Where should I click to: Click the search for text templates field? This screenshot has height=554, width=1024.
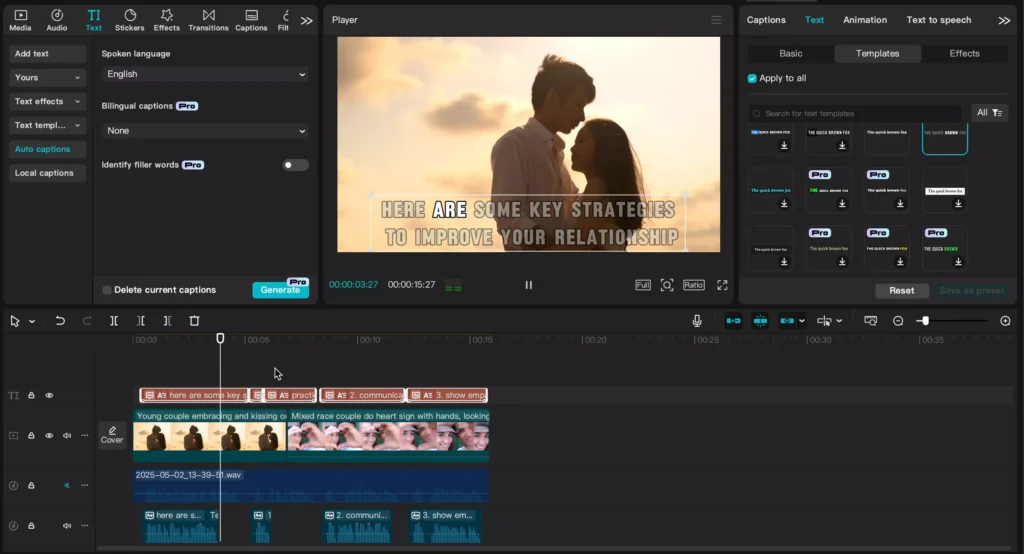coord(855,113)
